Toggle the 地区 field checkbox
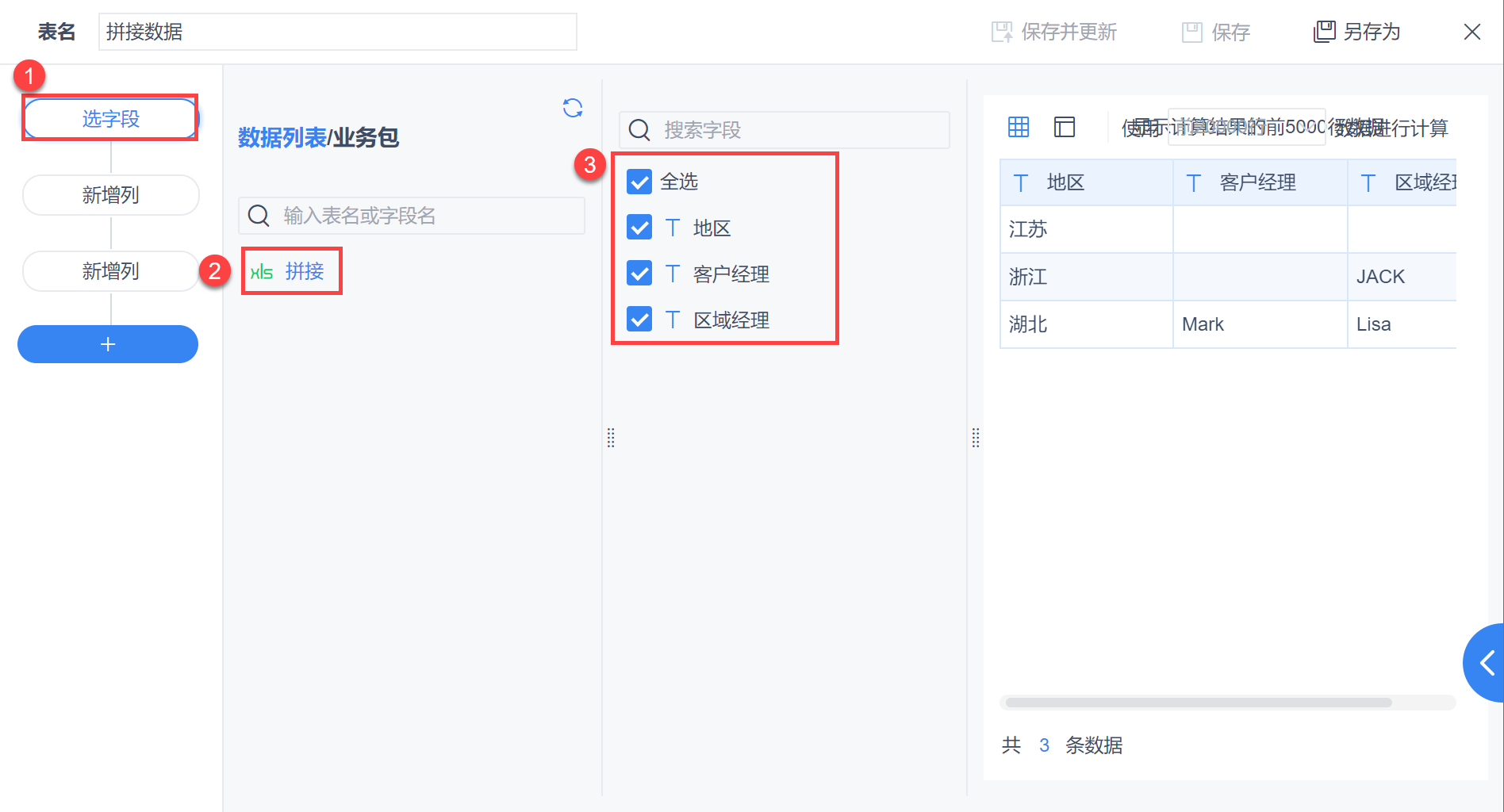 click(x=639, y=228)
